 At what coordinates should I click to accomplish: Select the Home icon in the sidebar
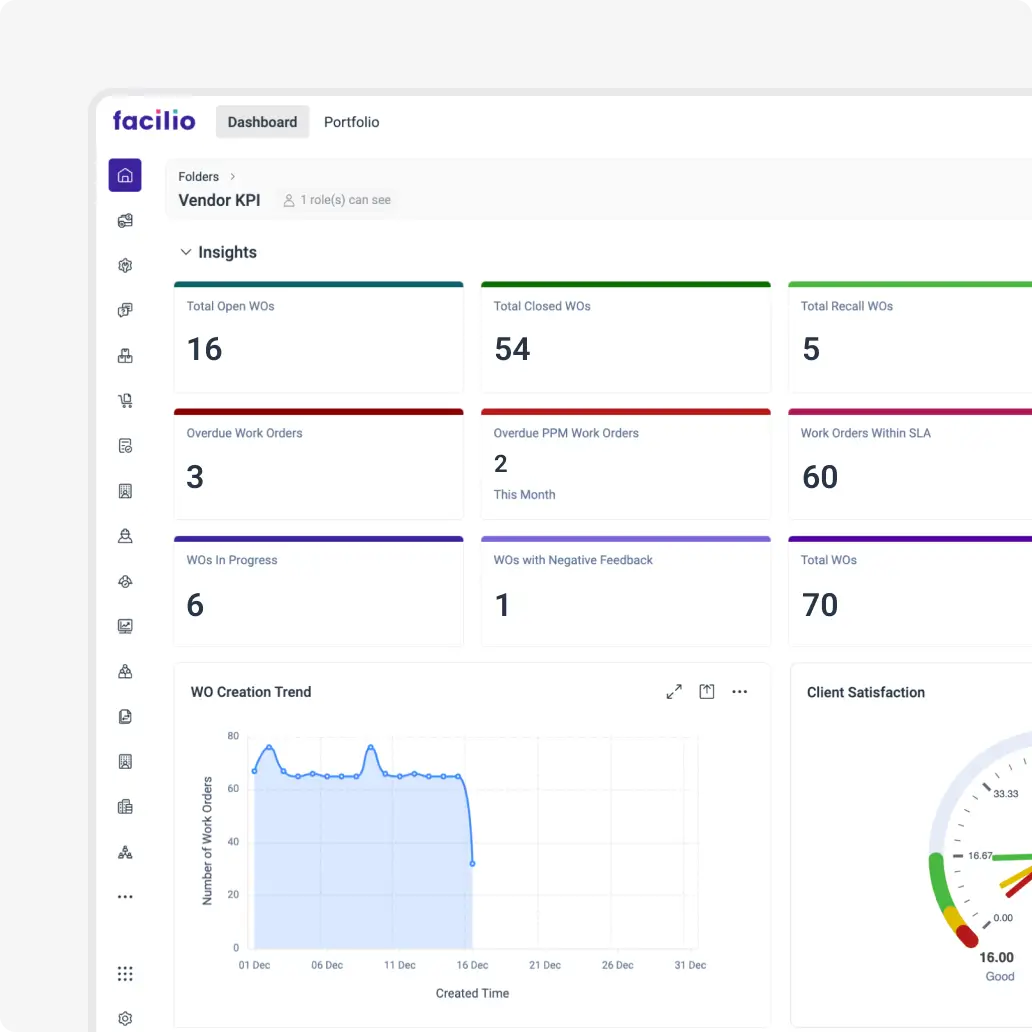pos(125,175)
